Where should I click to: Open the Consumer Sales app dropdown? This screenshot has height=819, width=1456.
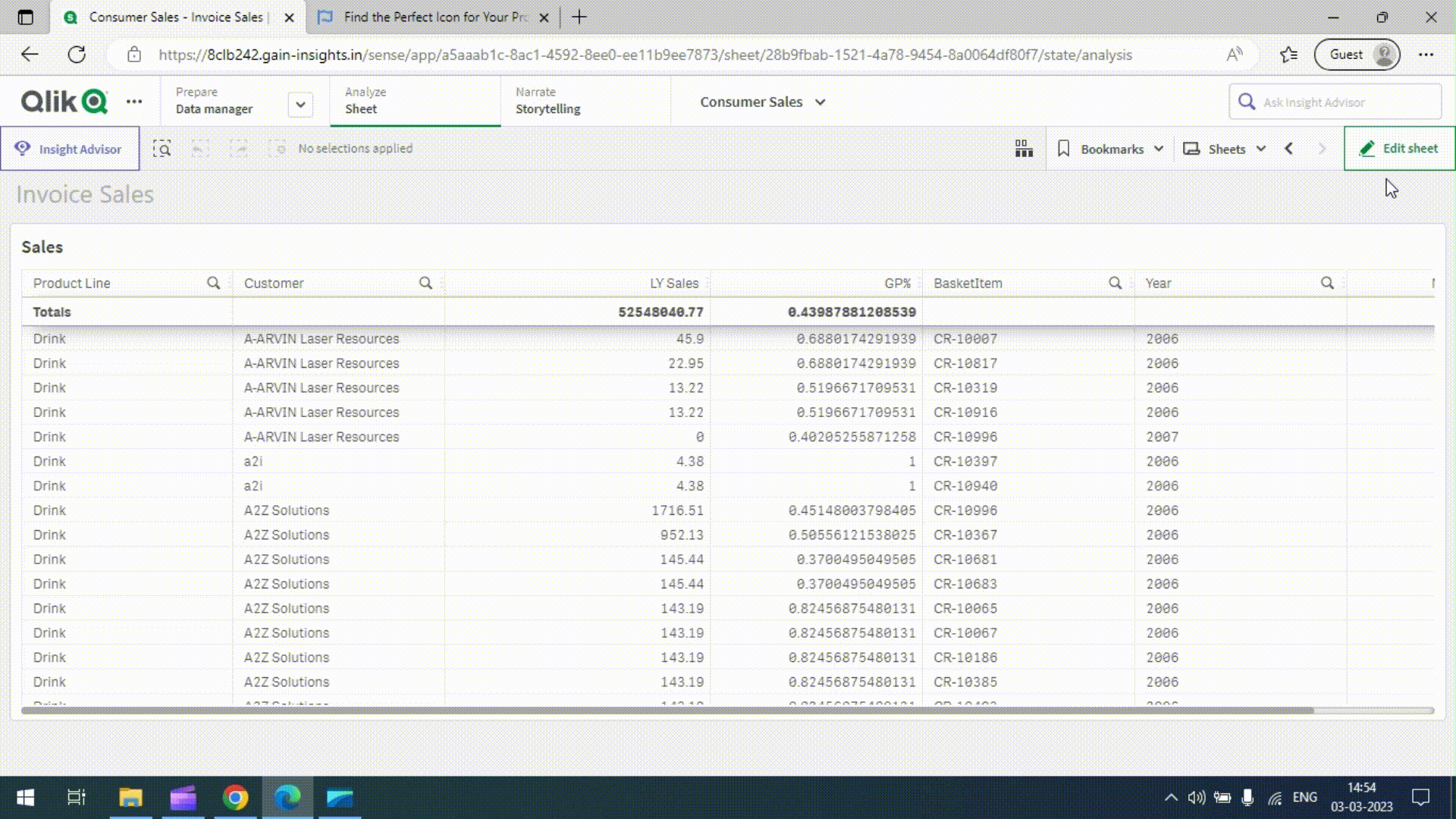(x=763, y=102)
